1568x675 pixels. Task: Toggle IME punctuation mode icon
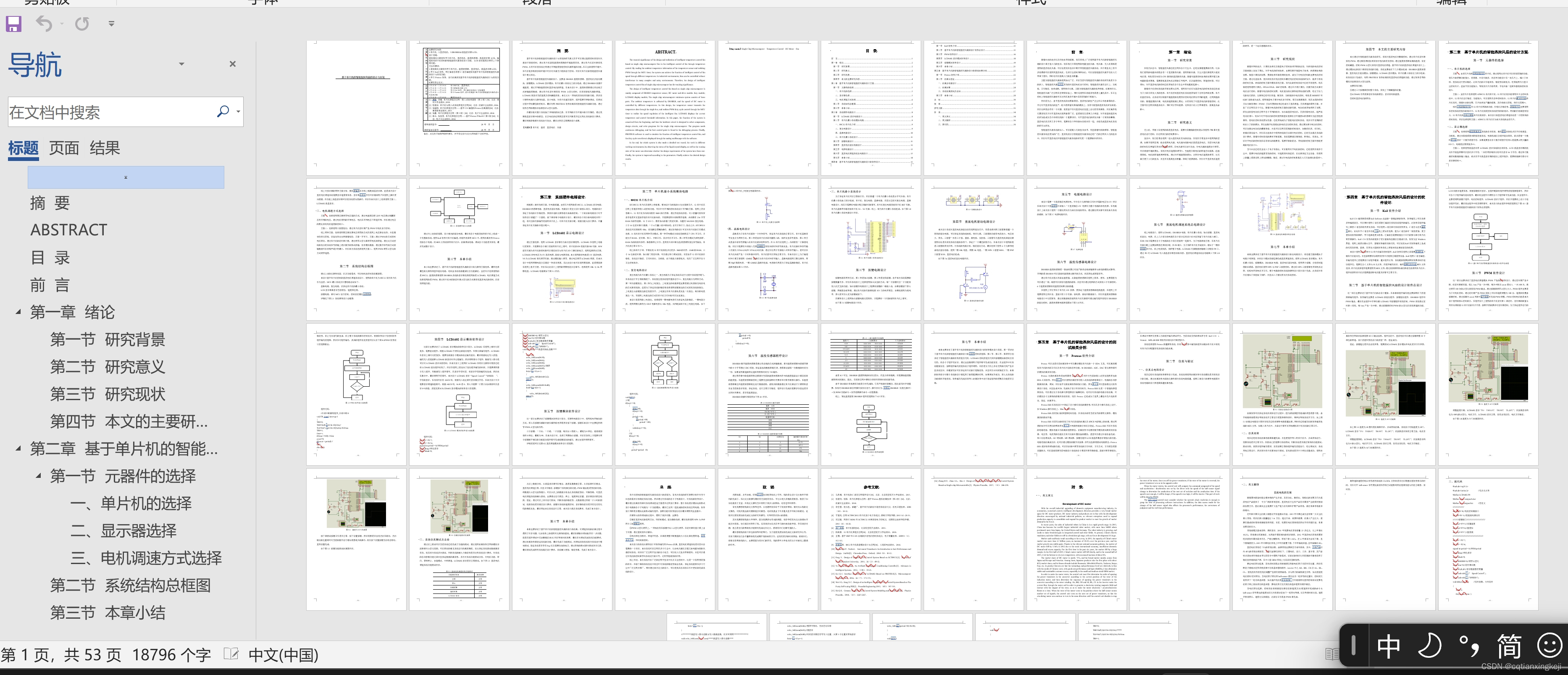1469,645
